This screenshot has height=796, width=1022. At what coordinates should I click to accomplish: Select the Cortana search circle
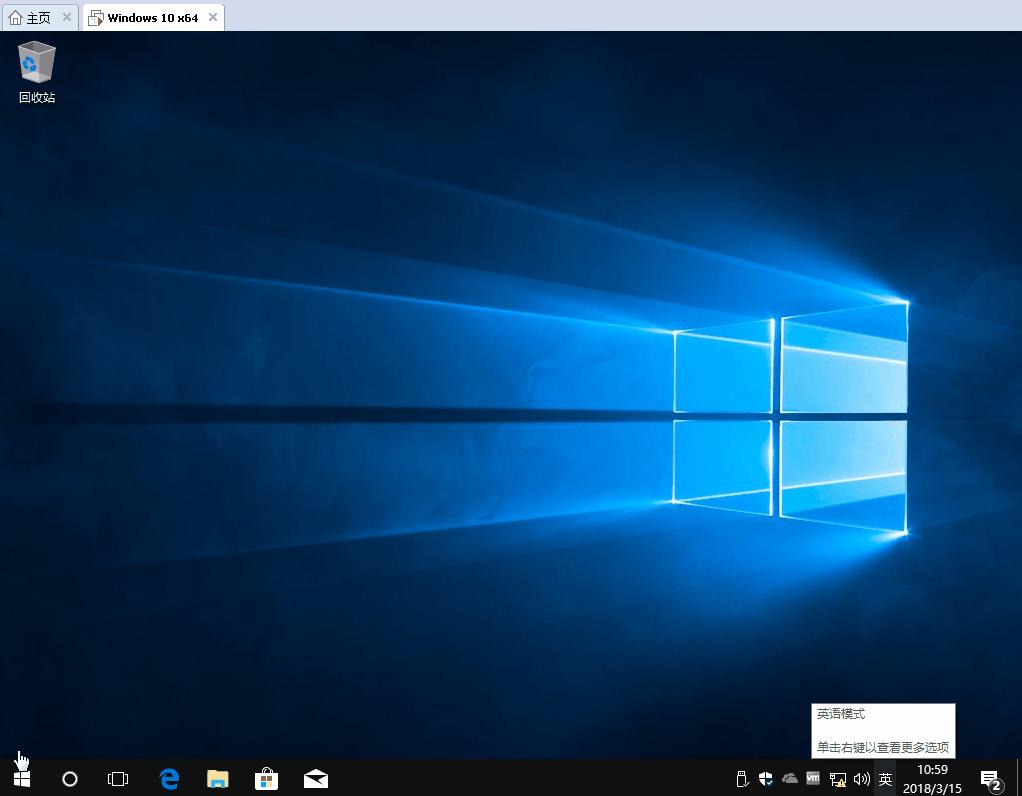pyautogui.click(x=70, y=778)
